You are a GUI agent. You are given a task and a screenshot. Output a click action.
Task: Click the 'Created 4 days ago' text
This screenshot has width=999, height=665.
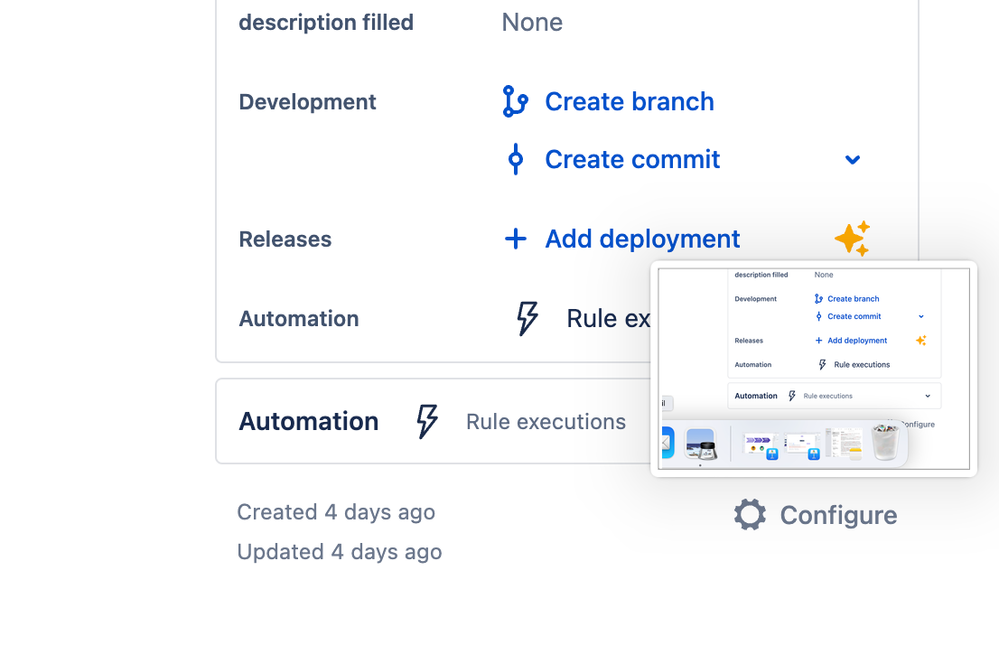click(336, 511)
